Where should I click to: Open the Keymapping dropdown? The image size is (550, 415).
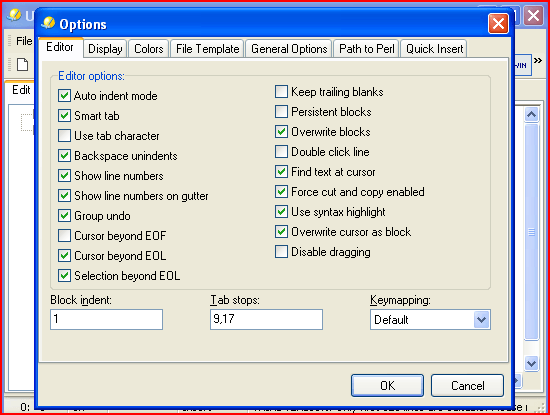point(481,320)
